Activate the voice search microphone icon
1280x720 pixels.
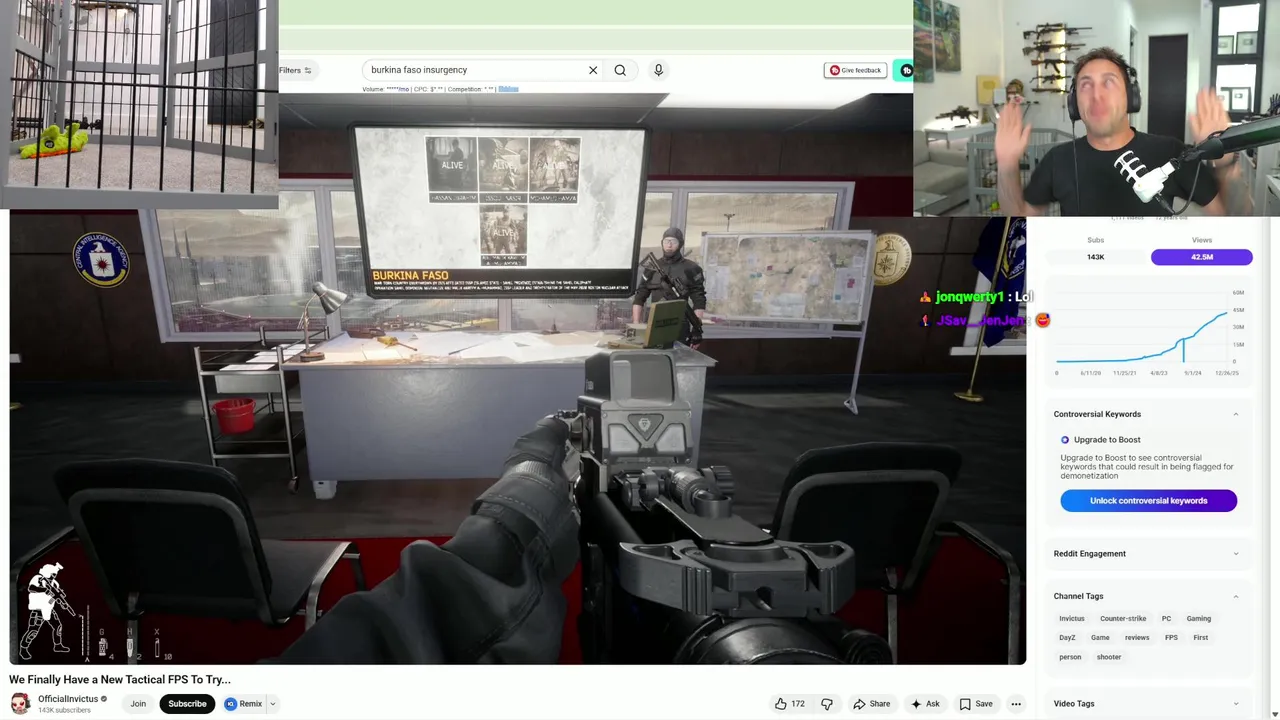[658, 70]
